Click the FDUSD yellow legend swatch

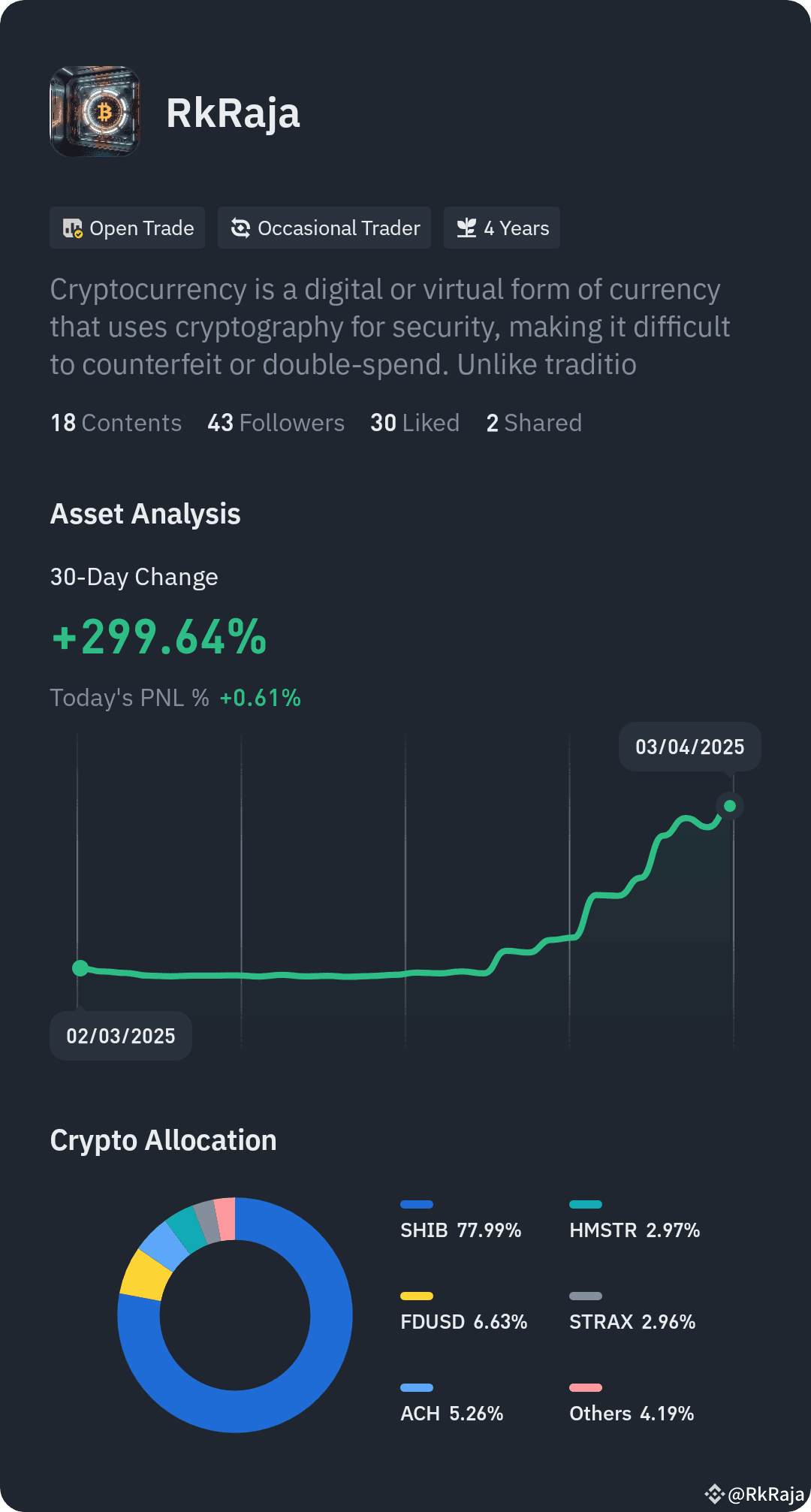point(417,1296)
